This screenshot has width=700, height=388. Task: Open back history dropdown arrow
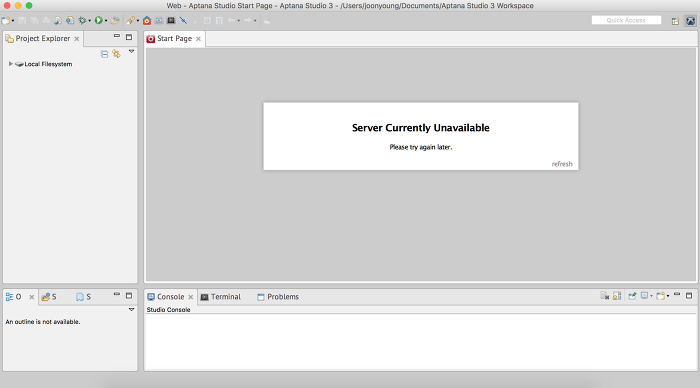coord(238,21)
